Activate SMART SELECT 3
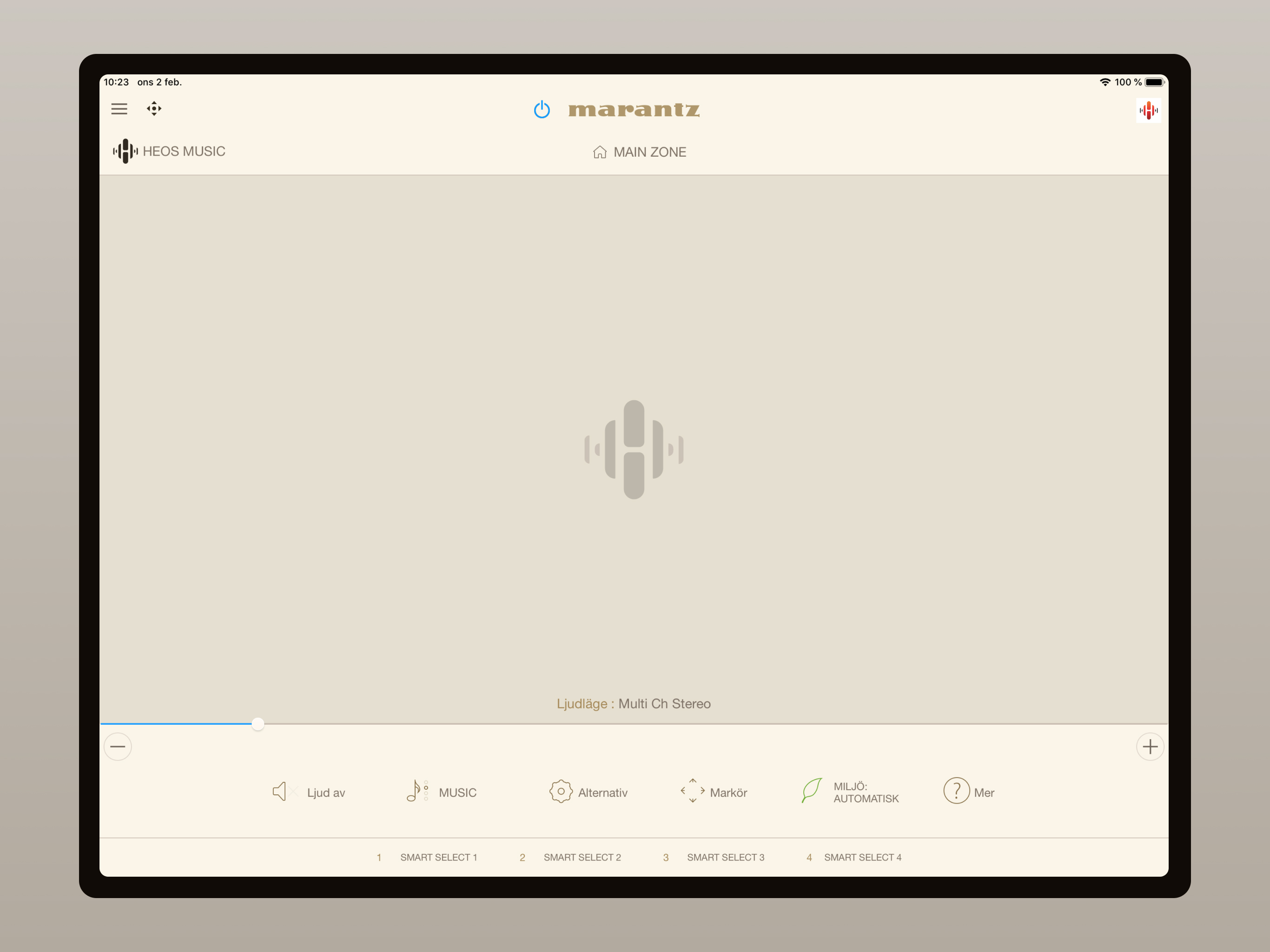 tap(725, 857)
